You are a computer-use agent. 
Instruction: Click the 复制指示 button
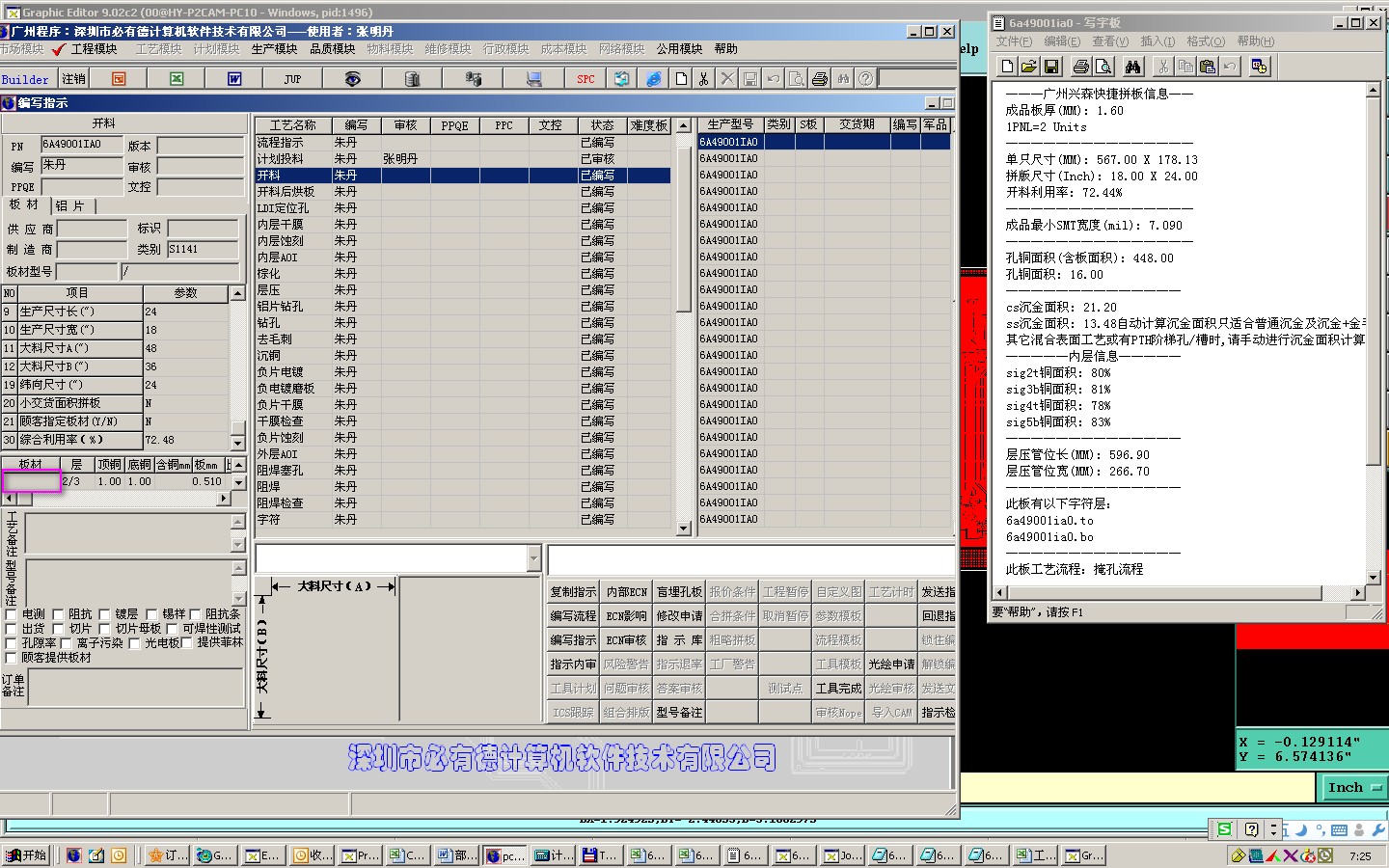573,591
